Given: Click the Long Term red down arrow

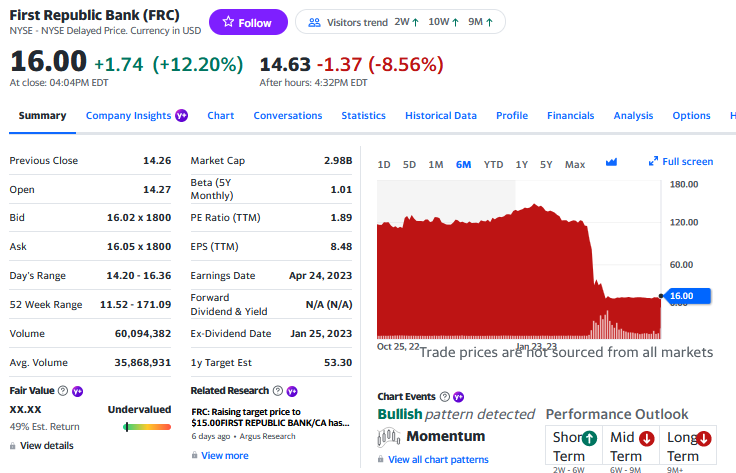Looking at the screenshot, I should click(x=704, y=438).
